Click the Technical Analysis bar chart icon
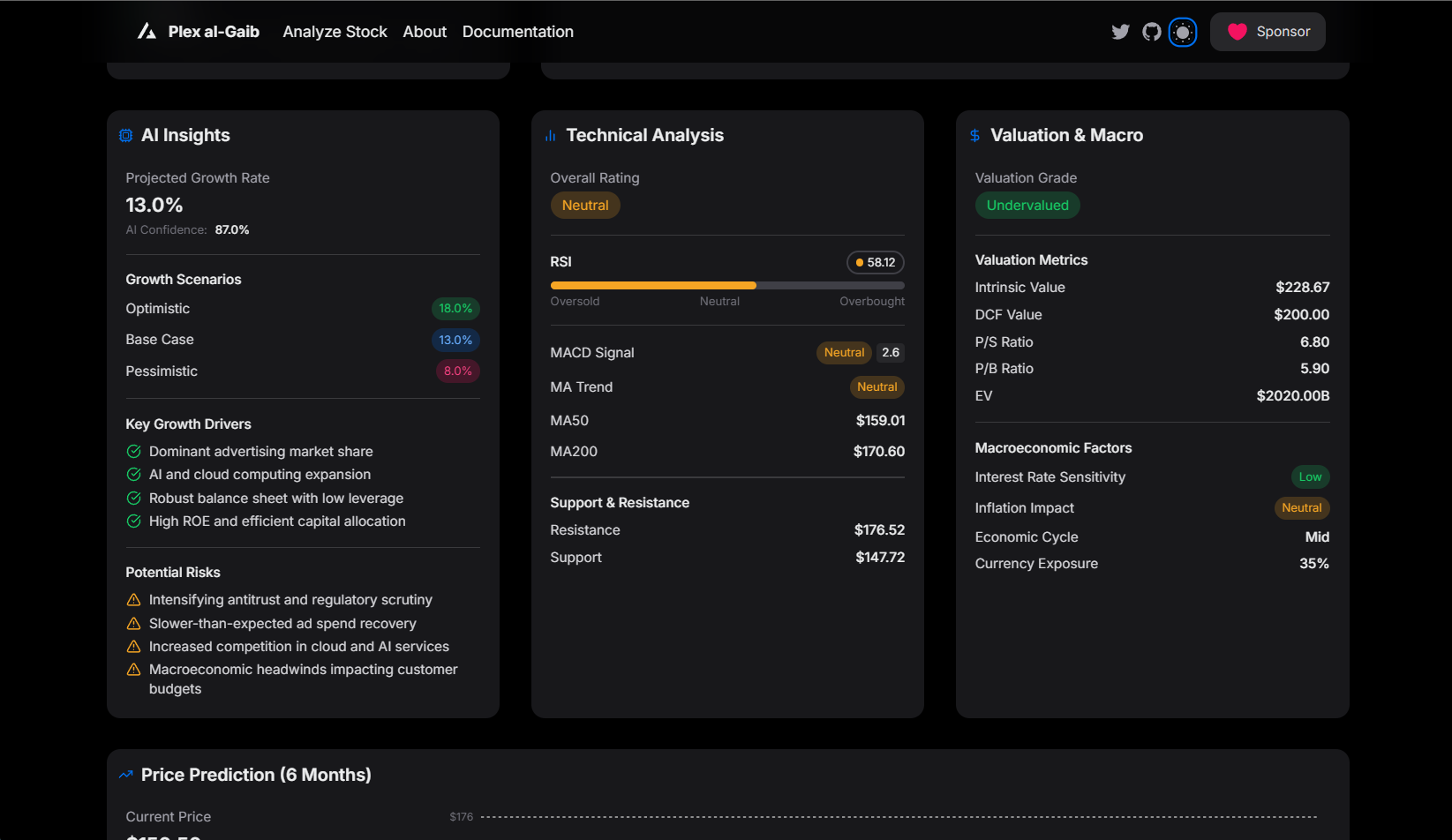This screenshot has width=1452, height=840. pyautogui.click(x=551, y=136)
